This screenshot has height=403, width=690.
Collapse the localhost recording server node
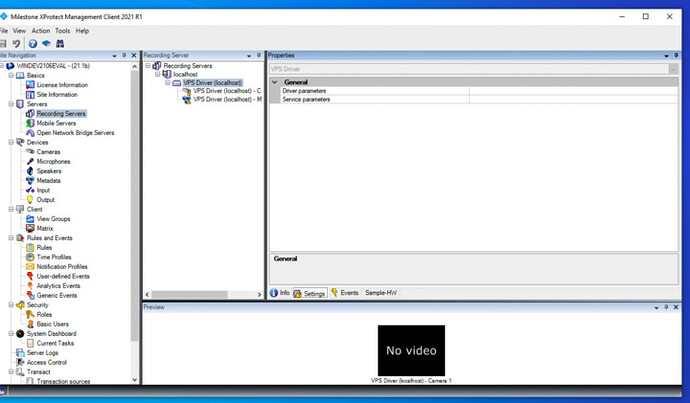pos(157,74)
